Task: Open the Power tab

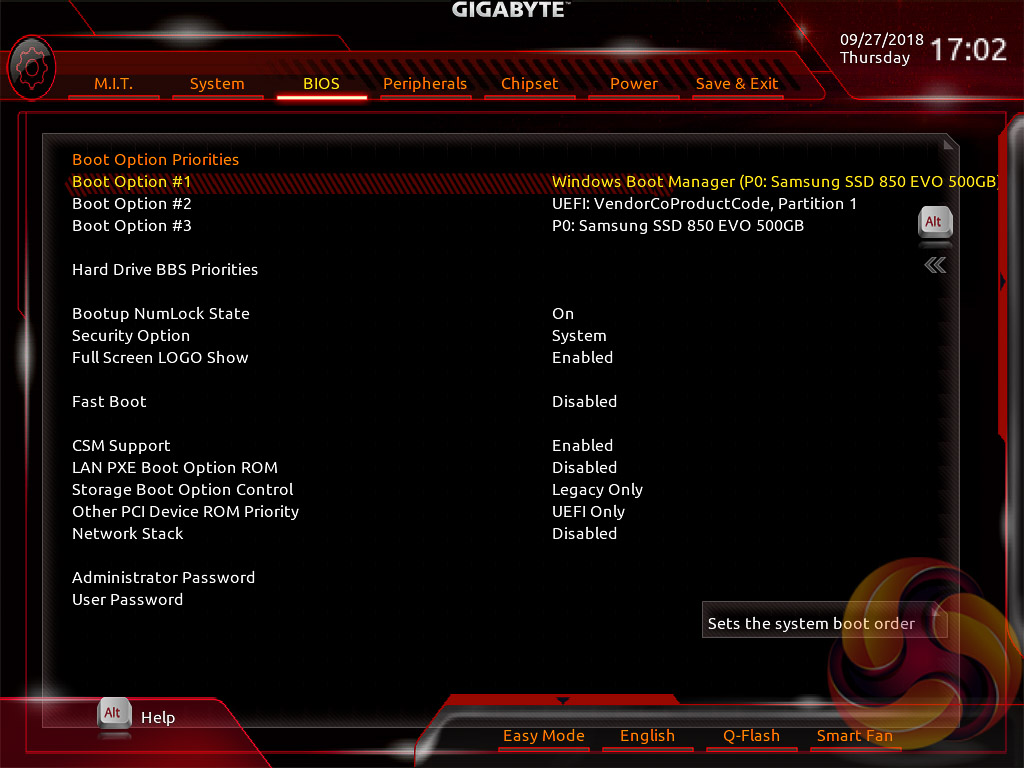Action: coord(633,84)
